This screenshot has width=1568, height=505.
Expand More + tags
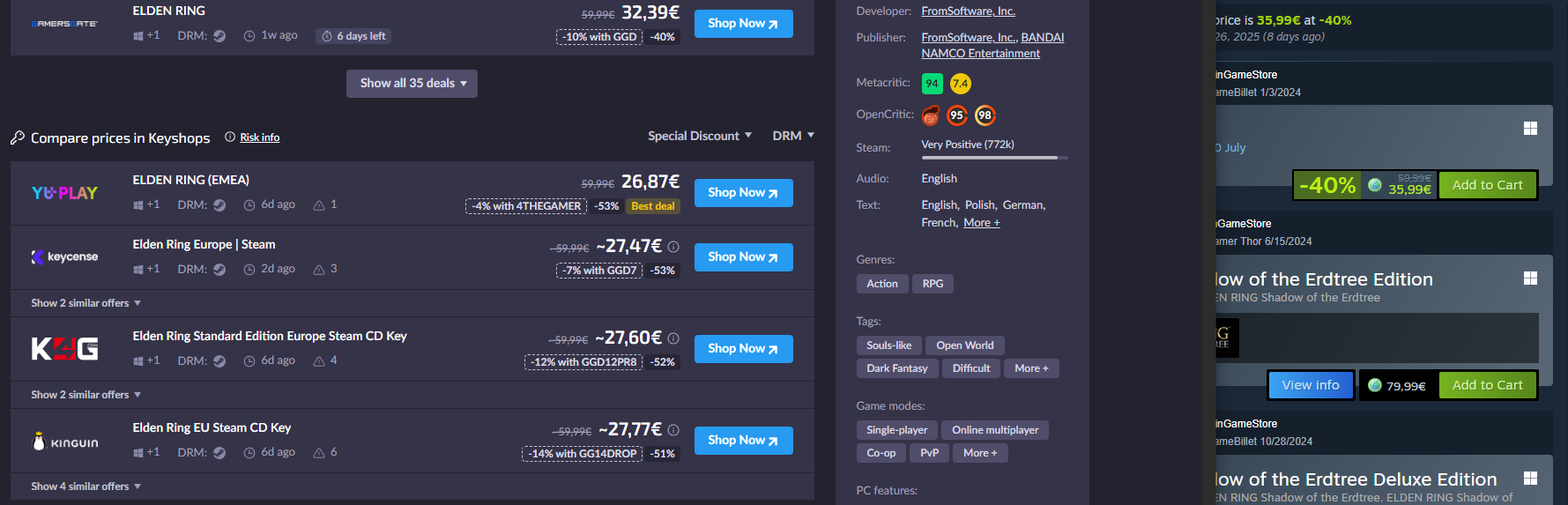coord(1031,368)
